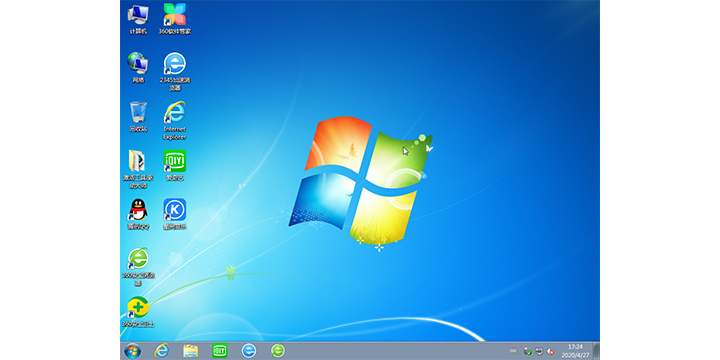This screenshot has width=720, height=360.
Task: Launch the green 360 browser taskbar icon
Action: [278, 351]
